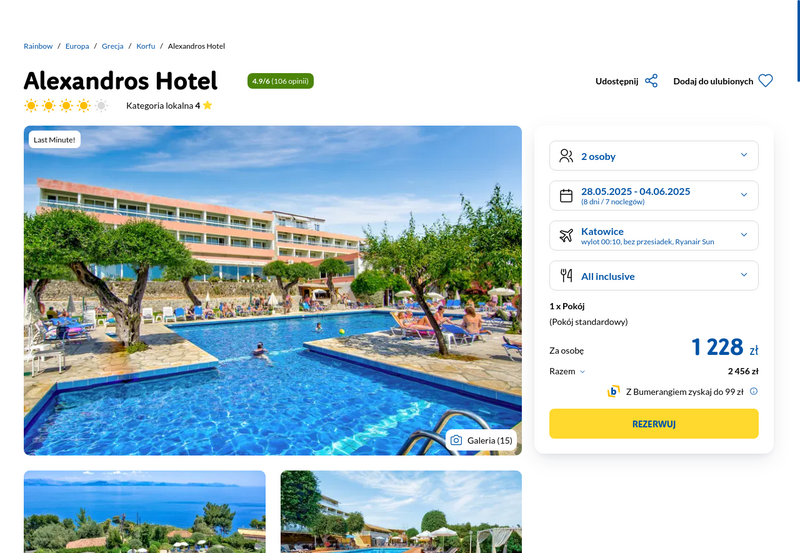Expand the 2 osoby guests dropdown
Viewport: 800px width, 553px height.
pos(654,156)
